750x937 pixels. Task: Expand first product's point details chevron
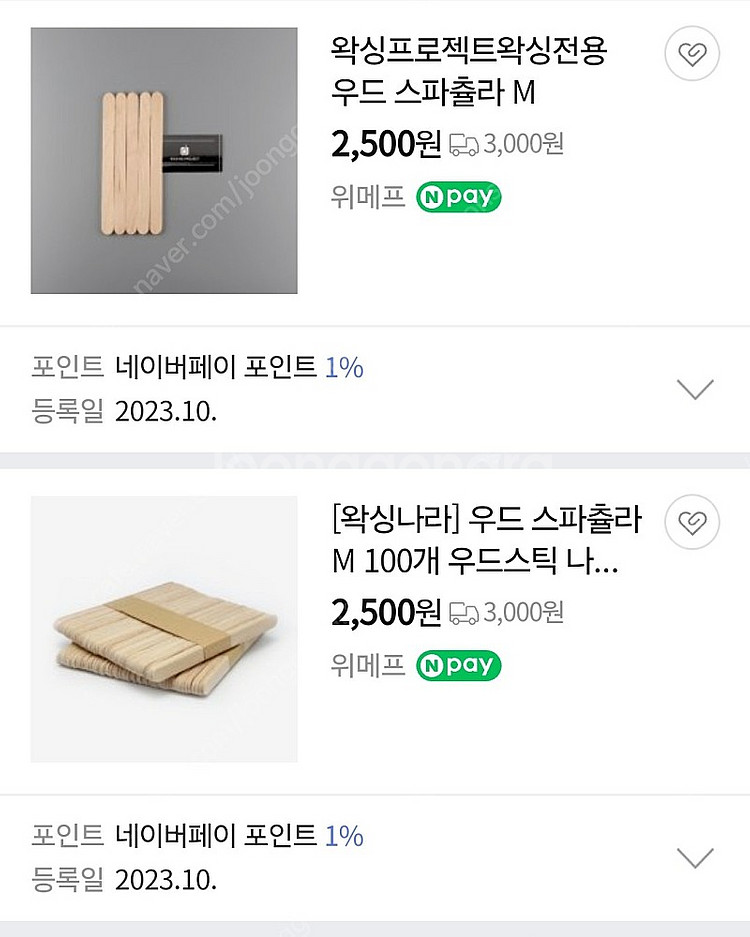click(x=695, y=389)
